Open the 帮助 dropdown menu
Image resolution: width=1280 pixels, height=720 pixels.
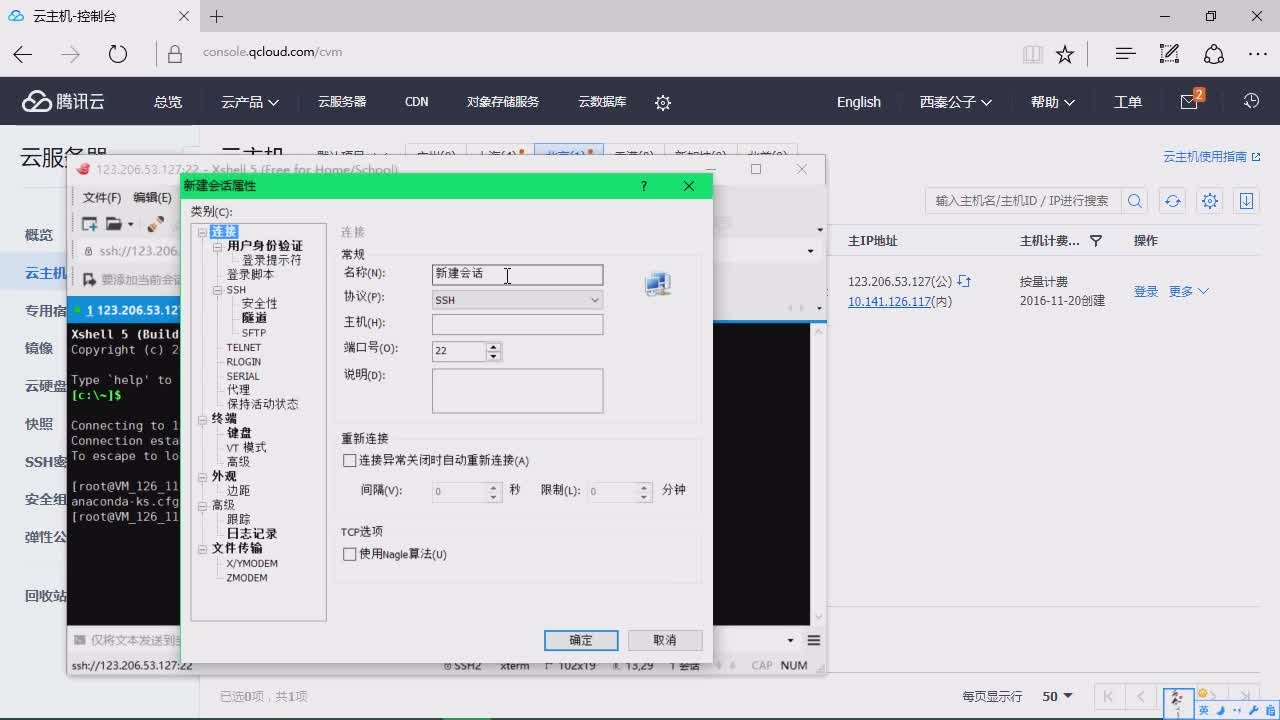click(1053, 102)
